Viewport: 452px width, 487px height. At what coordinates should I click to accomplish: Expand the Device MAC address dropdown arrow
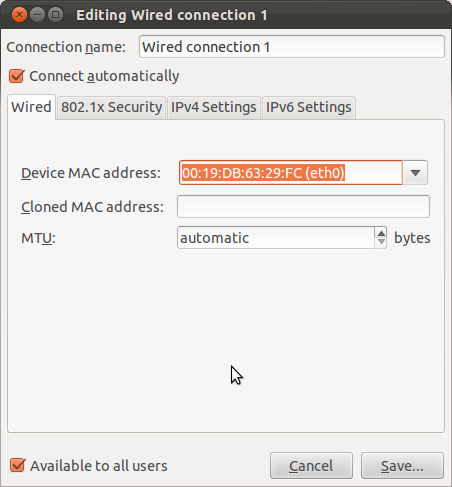pyautogui.click(x=415, y=173)
